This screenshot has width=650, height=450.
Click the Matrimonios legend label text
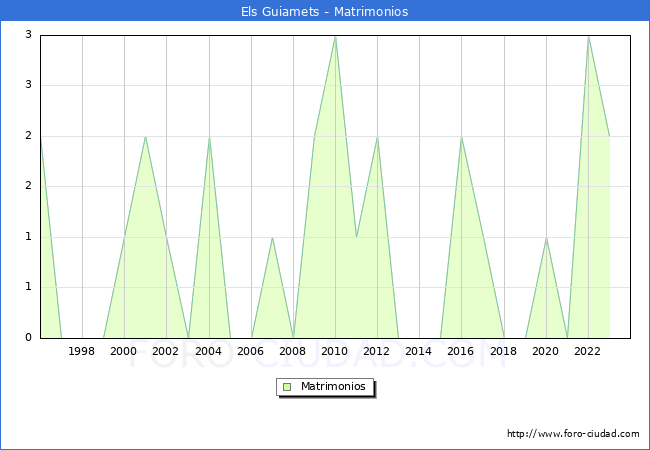tap(334, 386)
